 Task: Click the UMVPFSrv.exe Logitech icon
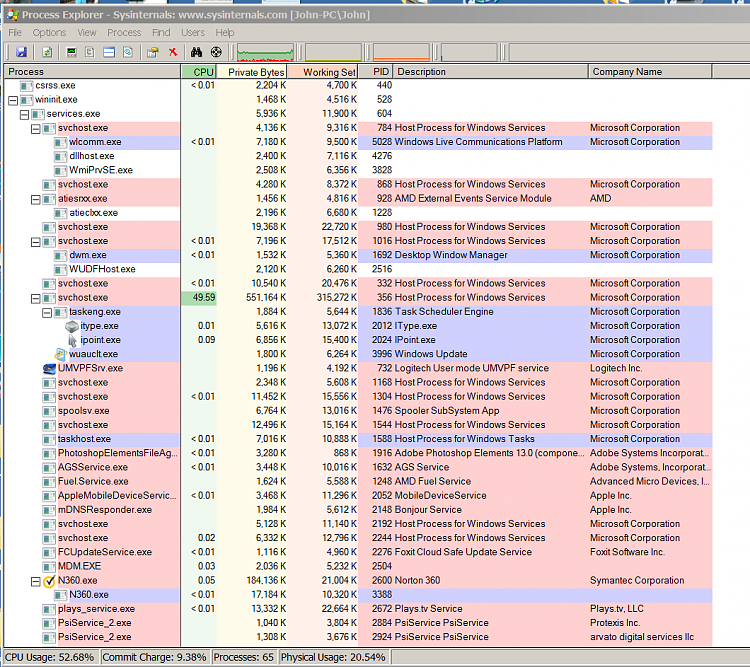49,368
